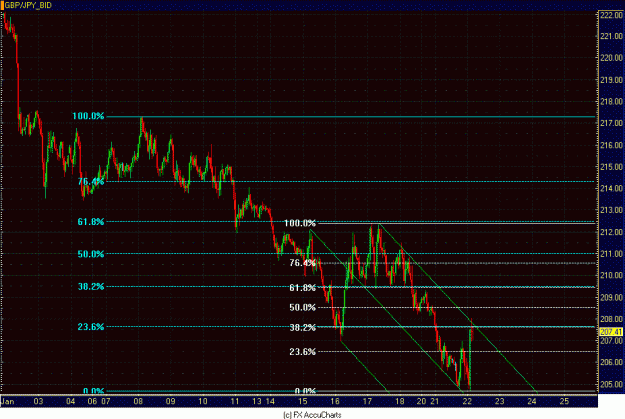Click the 218.00 price axis label

coord(611,101)
